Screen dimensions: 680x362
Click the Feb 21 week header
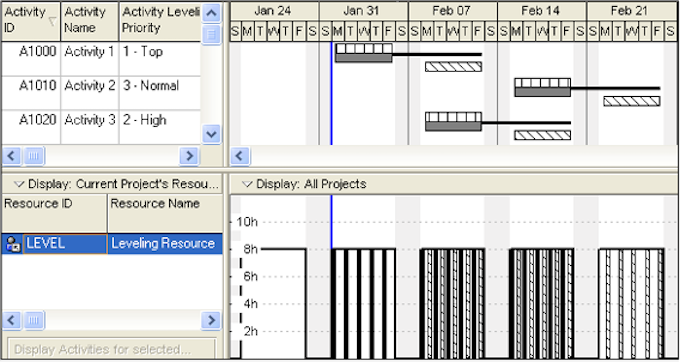[631, 11]
